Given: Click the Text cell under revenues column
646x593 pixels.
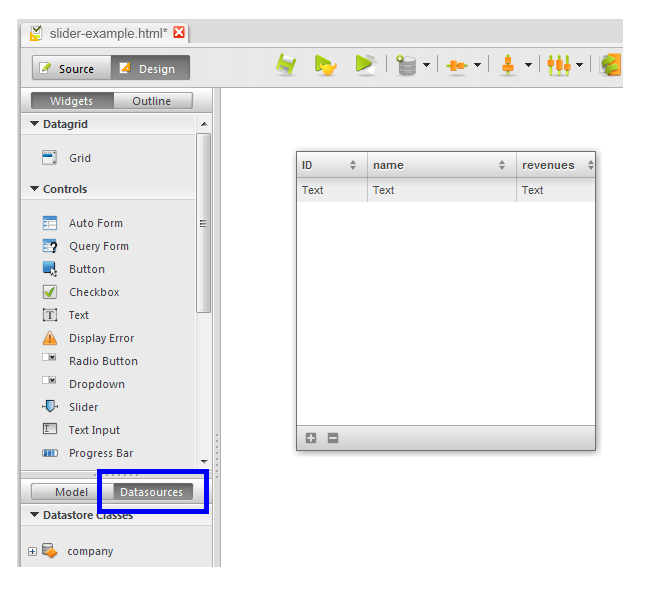Looking at the screenshot, I should pyautogui.click(x=556, y=190).
